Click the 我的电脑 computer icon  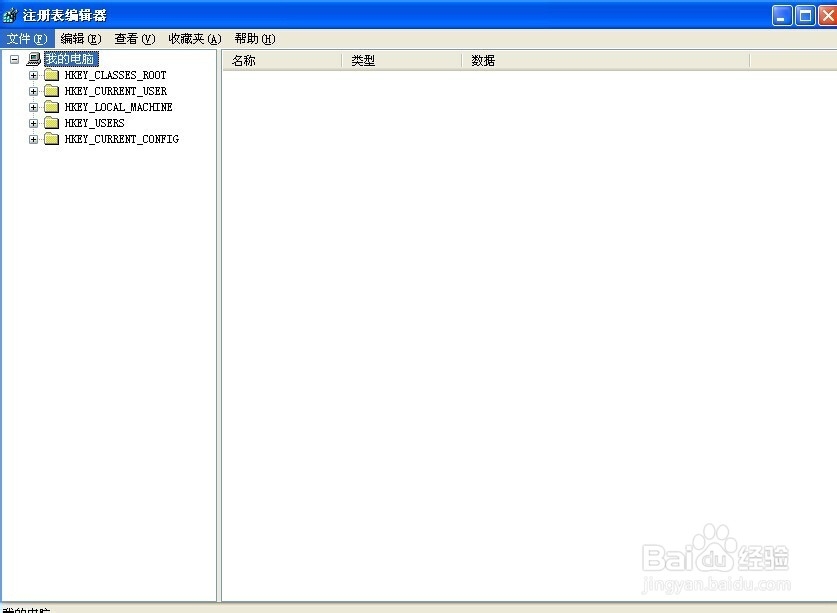point(34,59)
